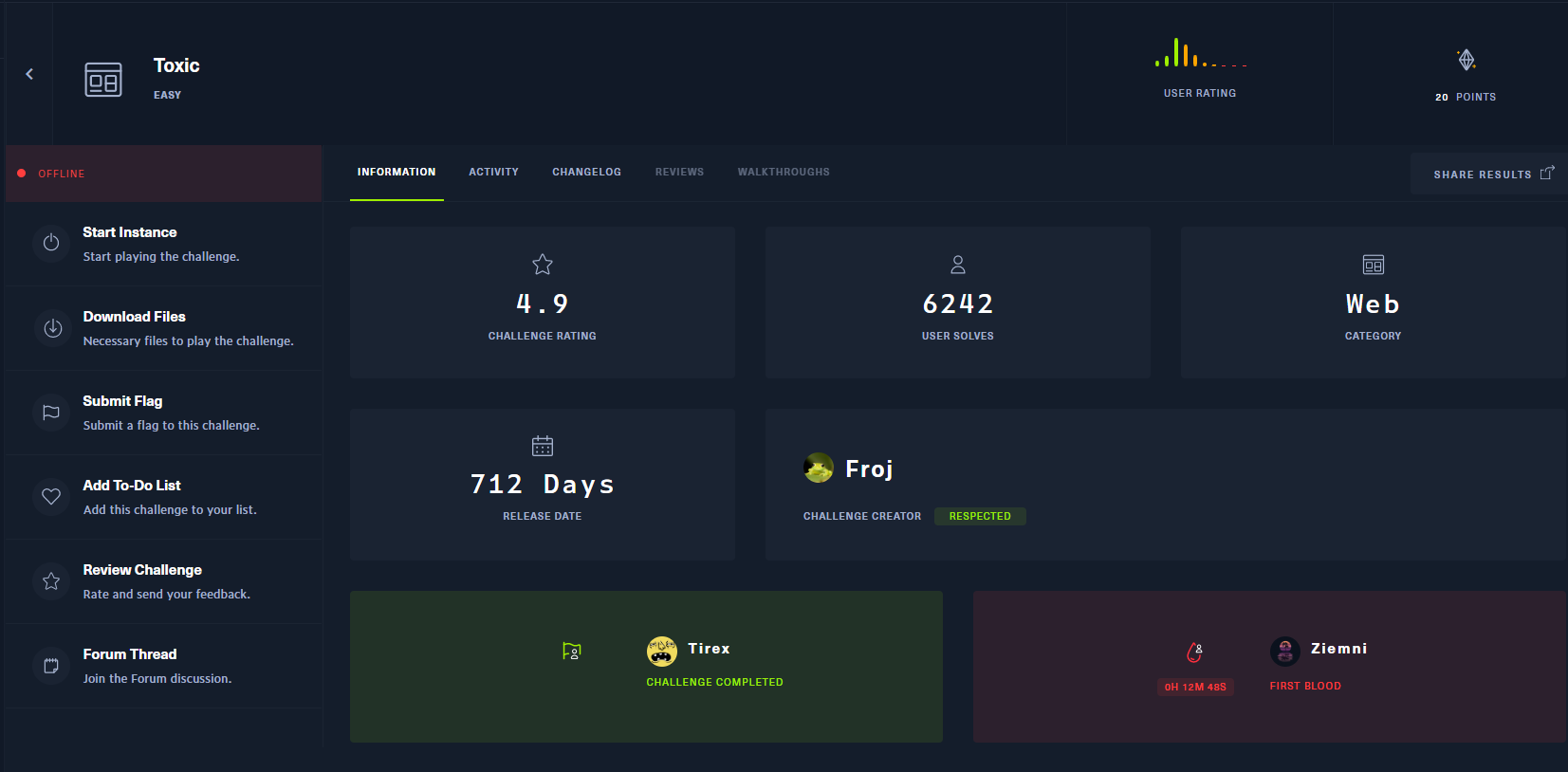Click the Add To-Do List heart icon

tap(51, 496)
